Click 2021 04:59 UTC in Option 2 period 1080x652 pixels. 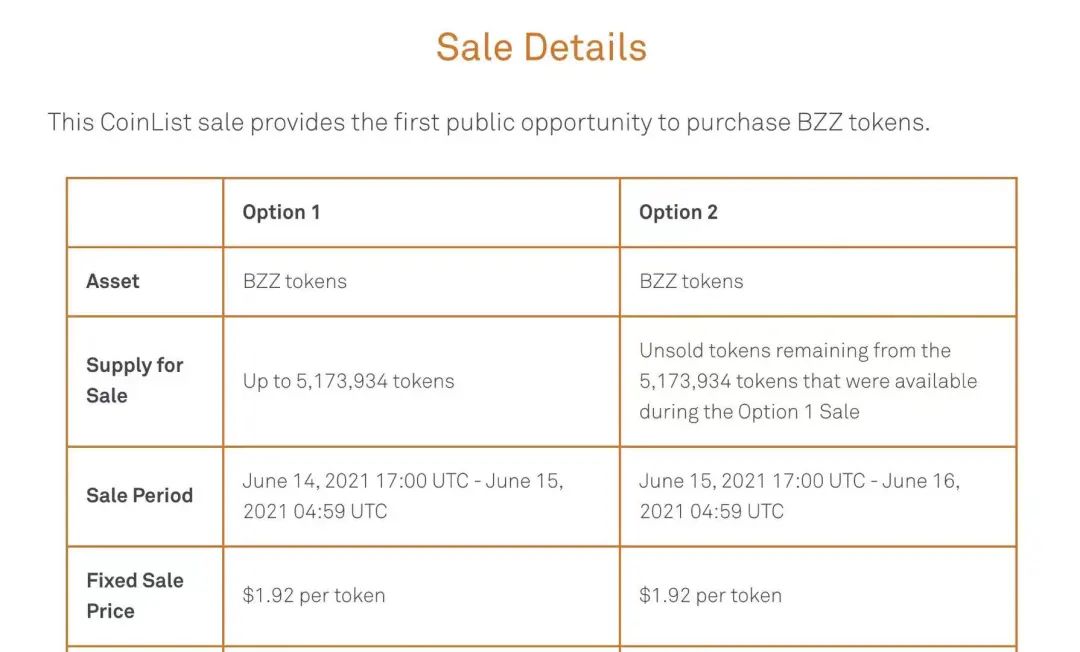tap(712, 511)
